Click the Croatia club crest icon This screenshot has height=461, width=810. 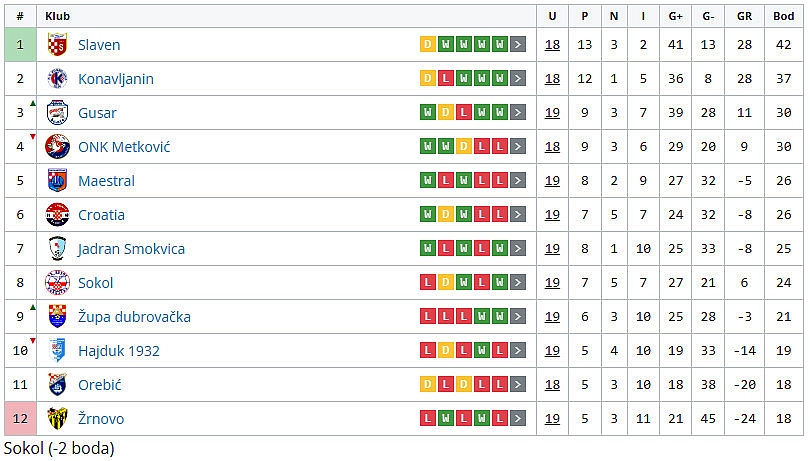[x=57, y=215]
